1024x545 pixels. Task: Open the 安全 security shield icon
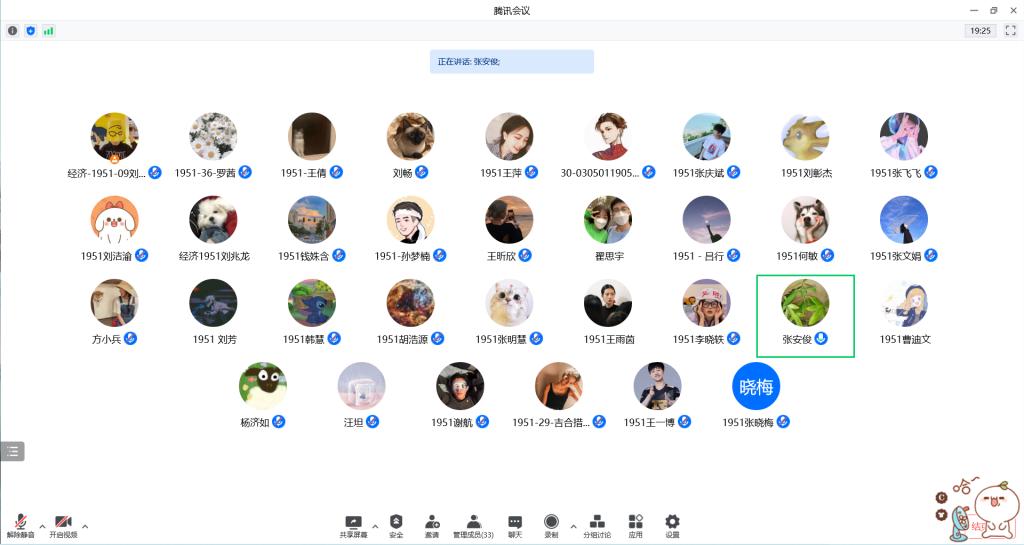pos(396,524)
